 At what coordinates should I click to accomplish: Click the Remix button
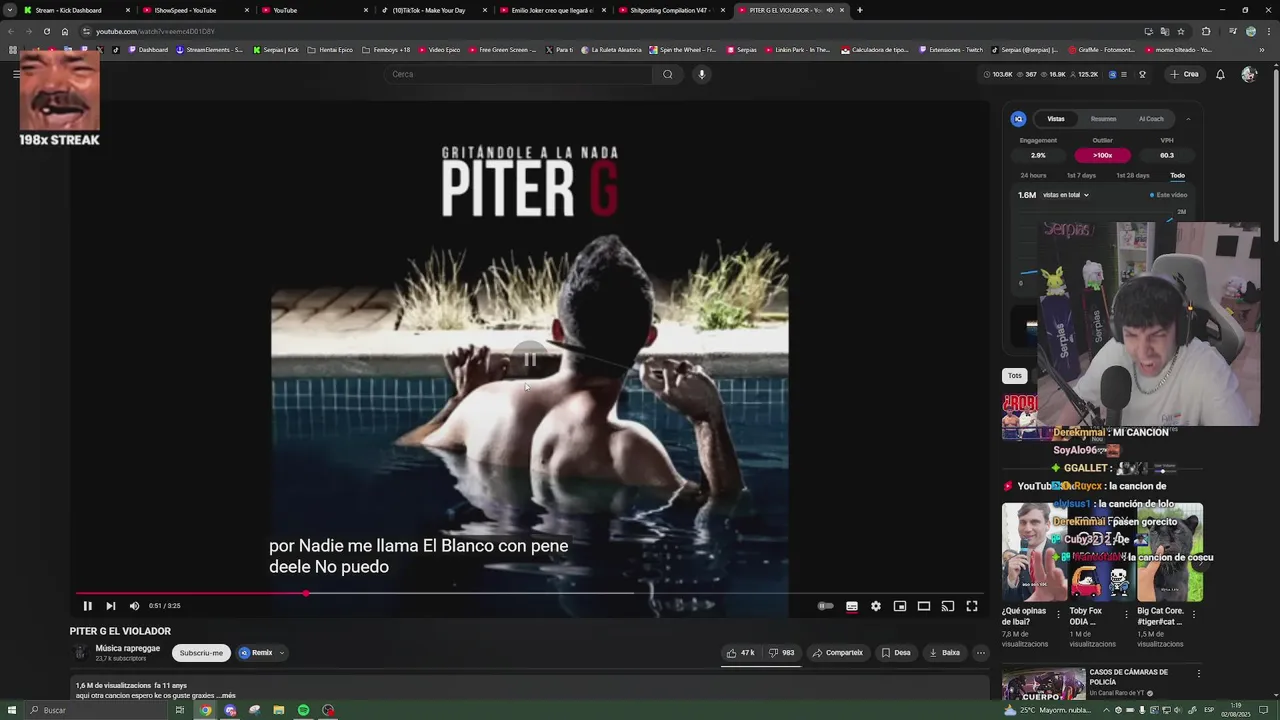point(256,653)
